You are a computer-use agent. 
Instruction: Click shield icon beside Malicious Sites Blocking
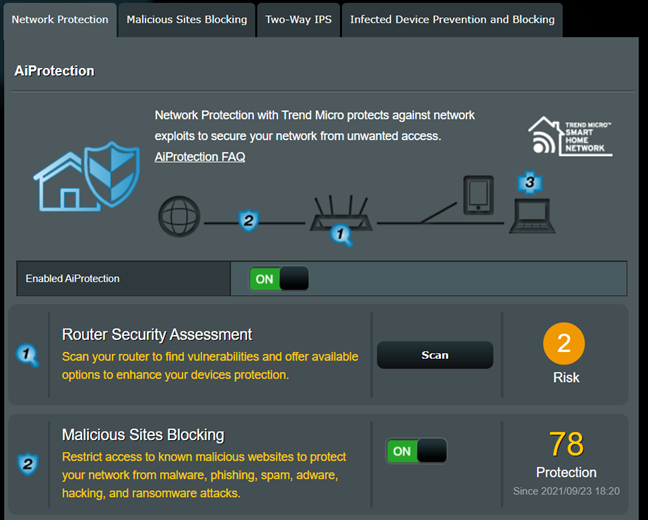(28, 464)
